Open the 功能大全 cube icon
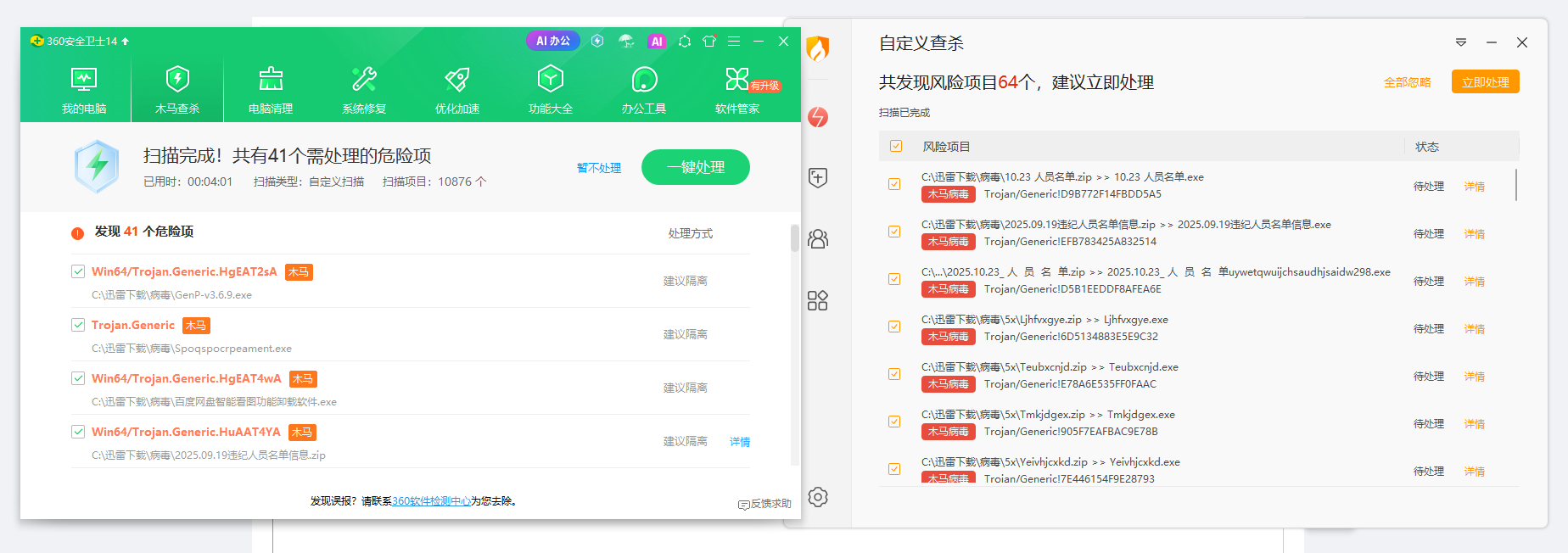This screenshot has width=1568, height=553. pyautogui.click(x=551, y=80)
